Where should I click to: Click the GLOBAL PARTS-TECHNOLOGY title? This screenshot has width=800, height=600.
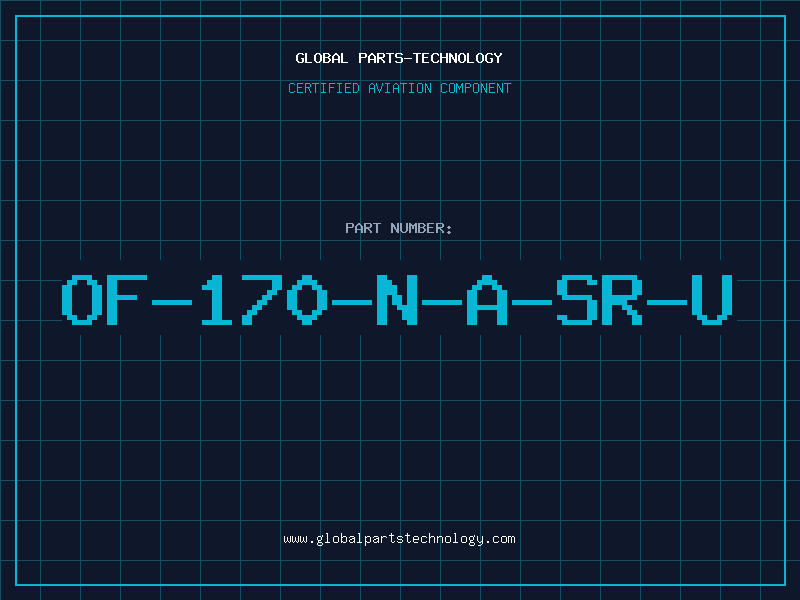[399, 58]
